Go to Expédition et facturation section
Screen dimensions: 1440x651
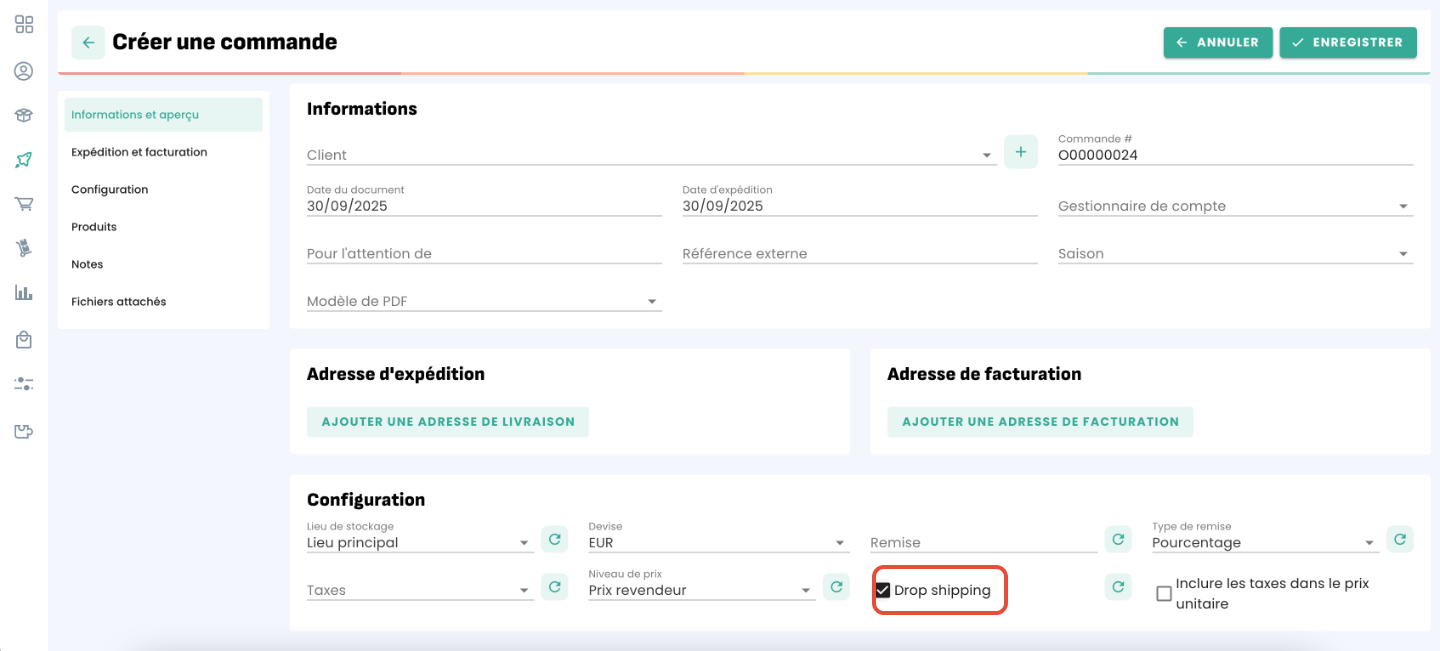tap(139, 152)
